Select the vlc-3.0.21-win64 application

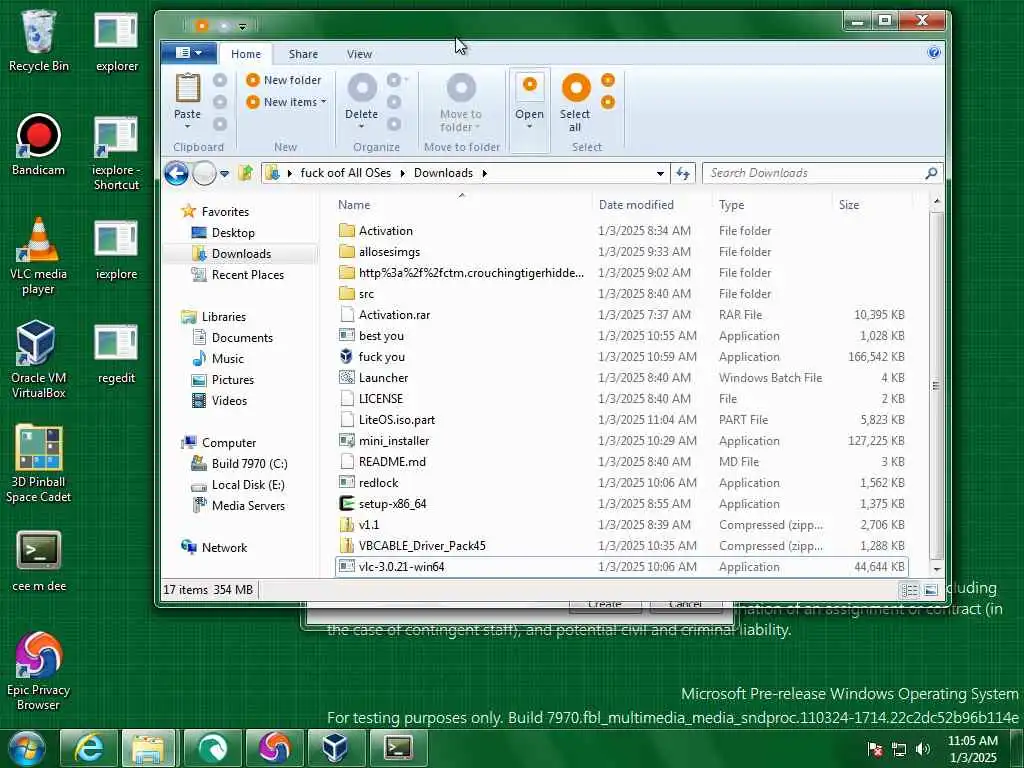pos(402,567)
